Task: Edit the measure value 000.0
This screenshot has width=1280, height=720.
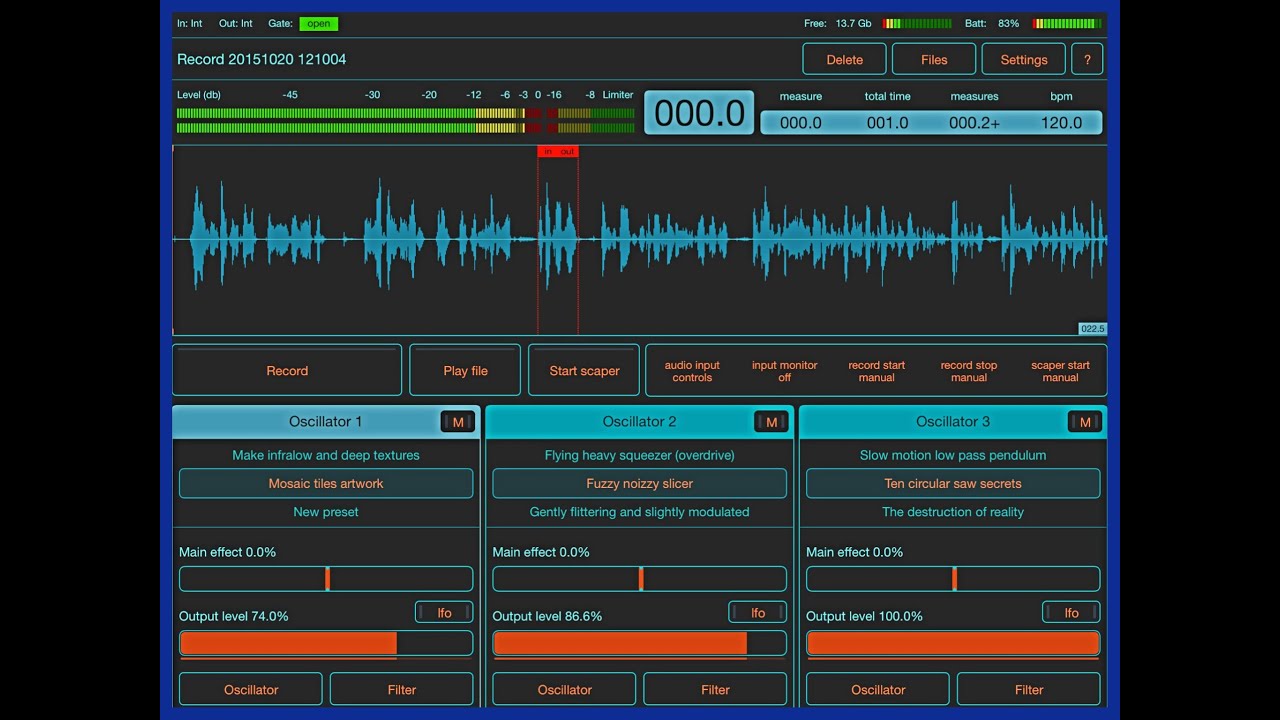Action: coord(800,123)
